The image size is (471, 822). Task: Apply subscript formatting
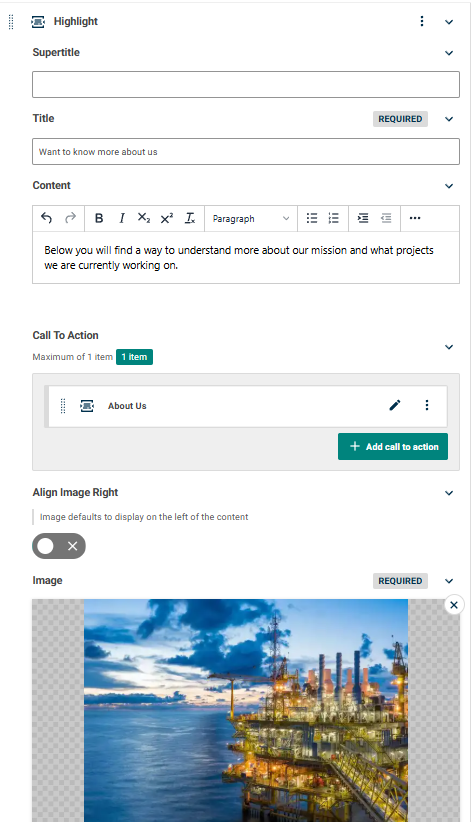tap(144, 218)
